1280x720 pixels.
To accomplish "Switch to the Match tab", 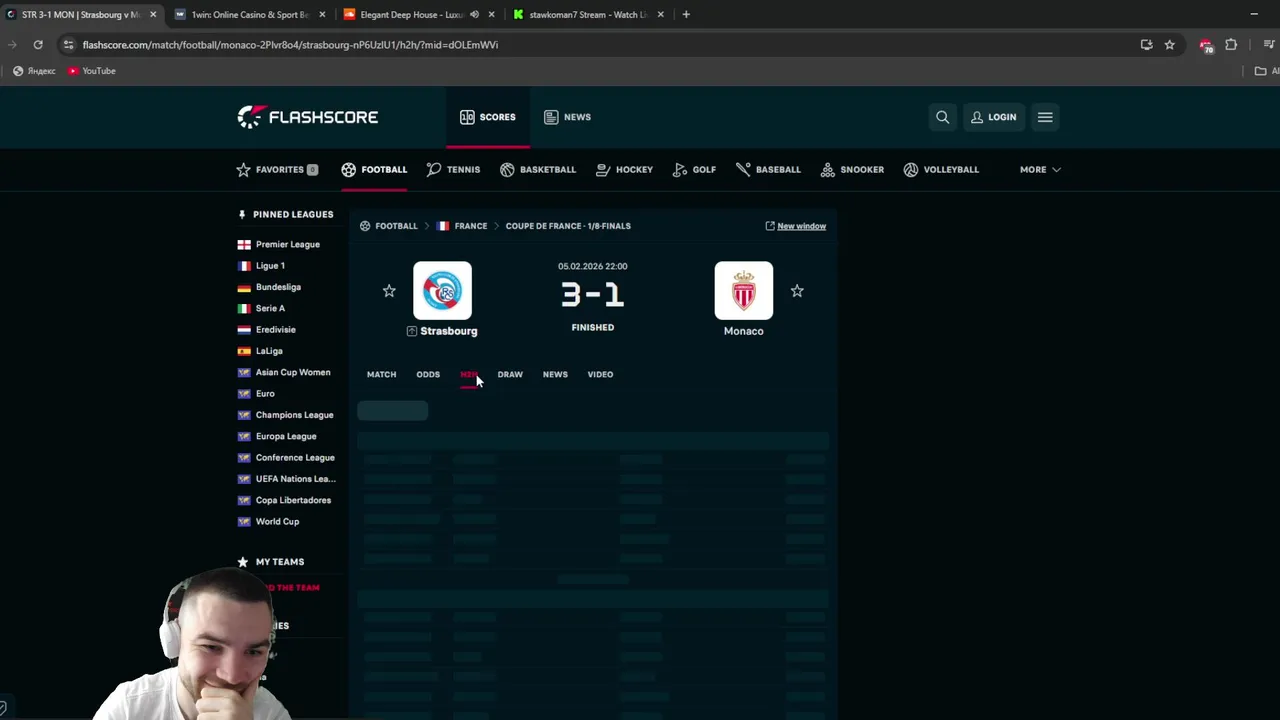I will (381, 375).
